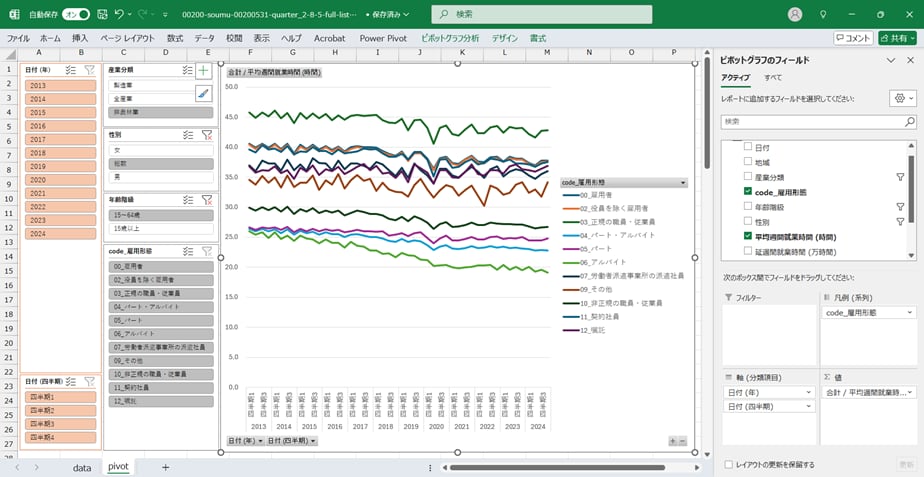The width and height of the screenshot is (924, 477).
Task: Click the コメント button
Action: (x=853, y=37)
